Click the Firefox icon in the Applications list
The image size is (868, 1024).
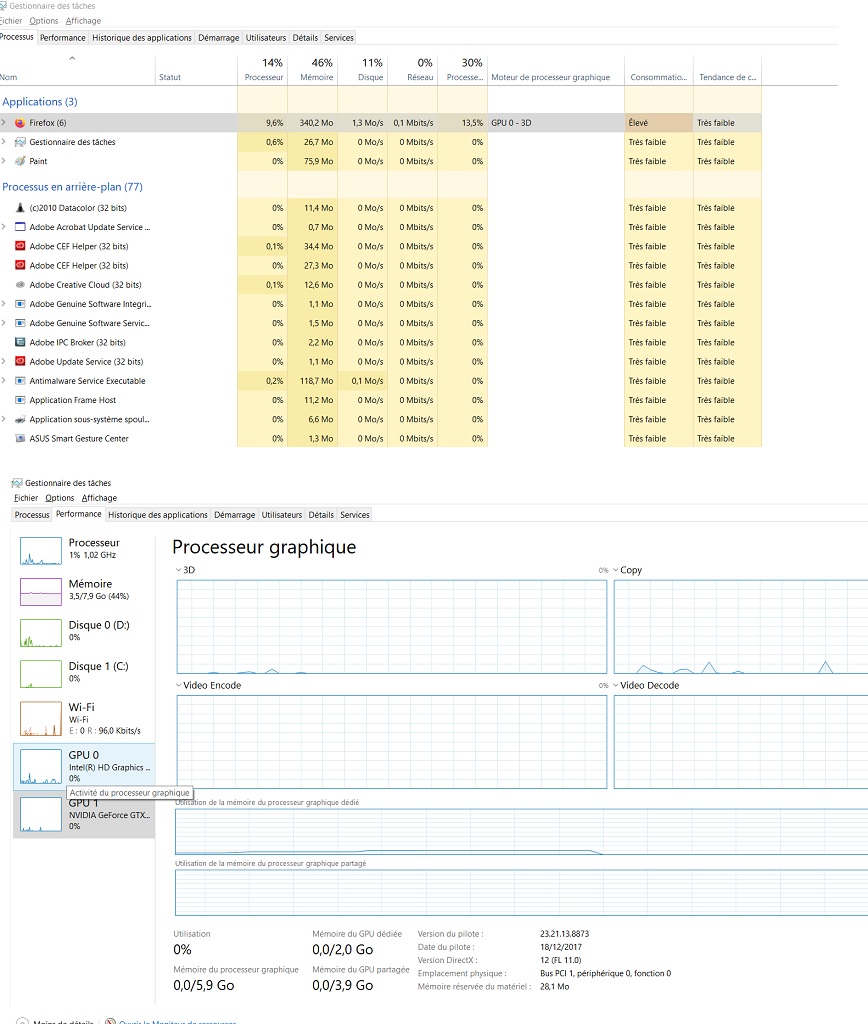(20, 123)
